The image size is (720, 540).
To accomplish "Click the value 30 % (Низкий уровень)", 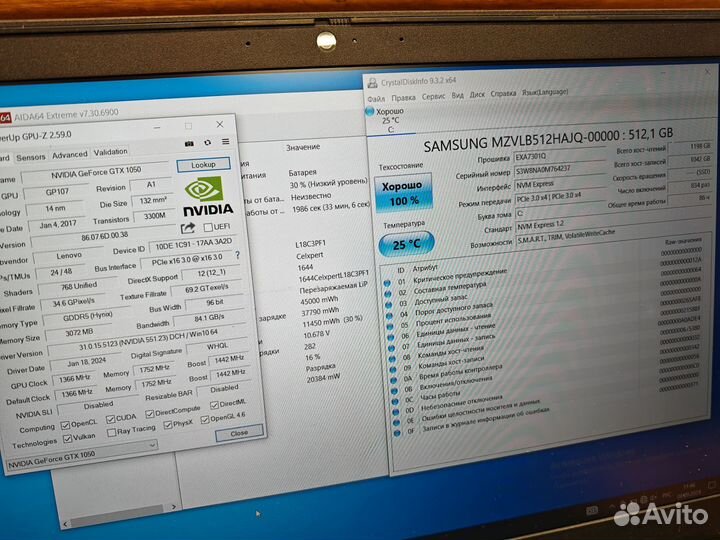I will [329, 184].
